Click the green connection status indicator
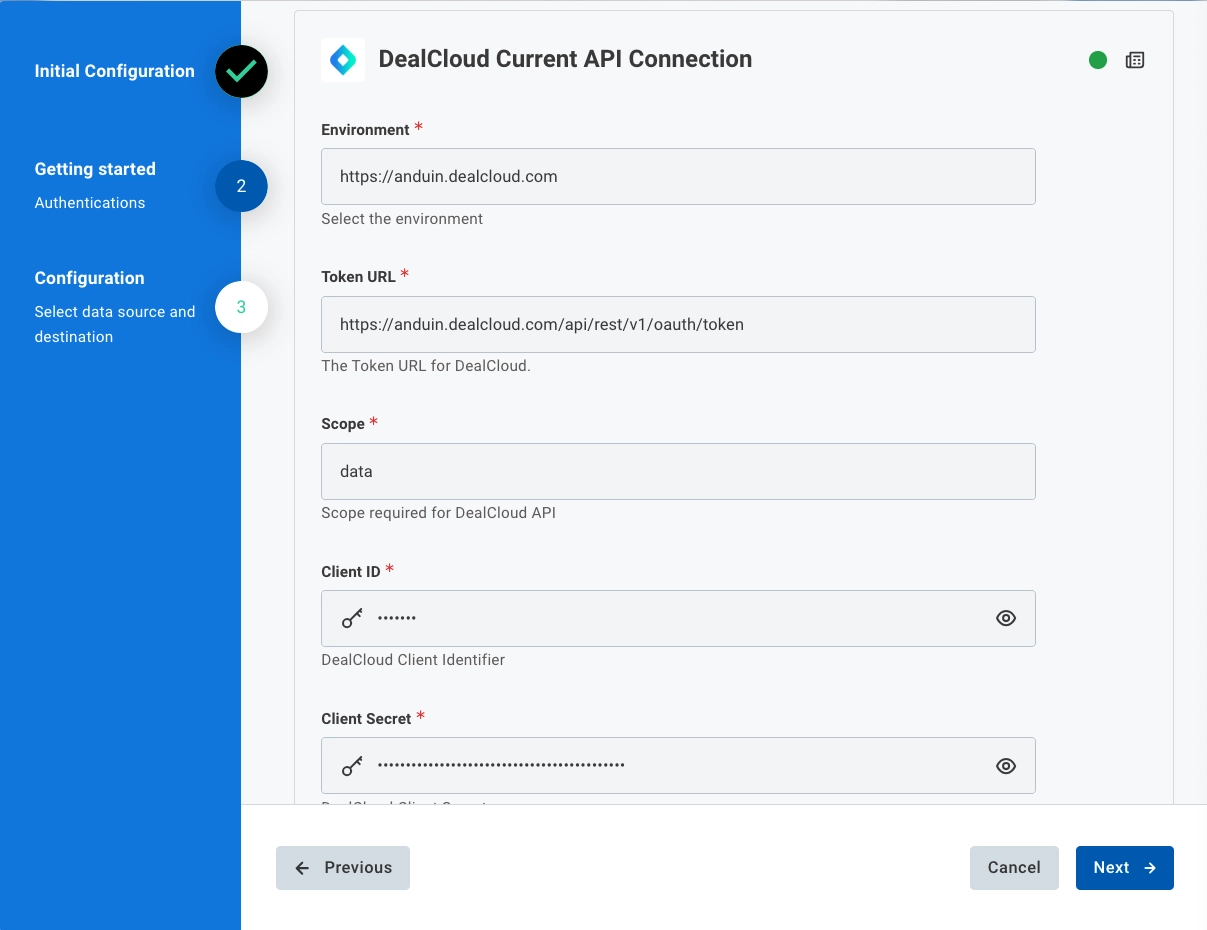 pos(1098,60)
